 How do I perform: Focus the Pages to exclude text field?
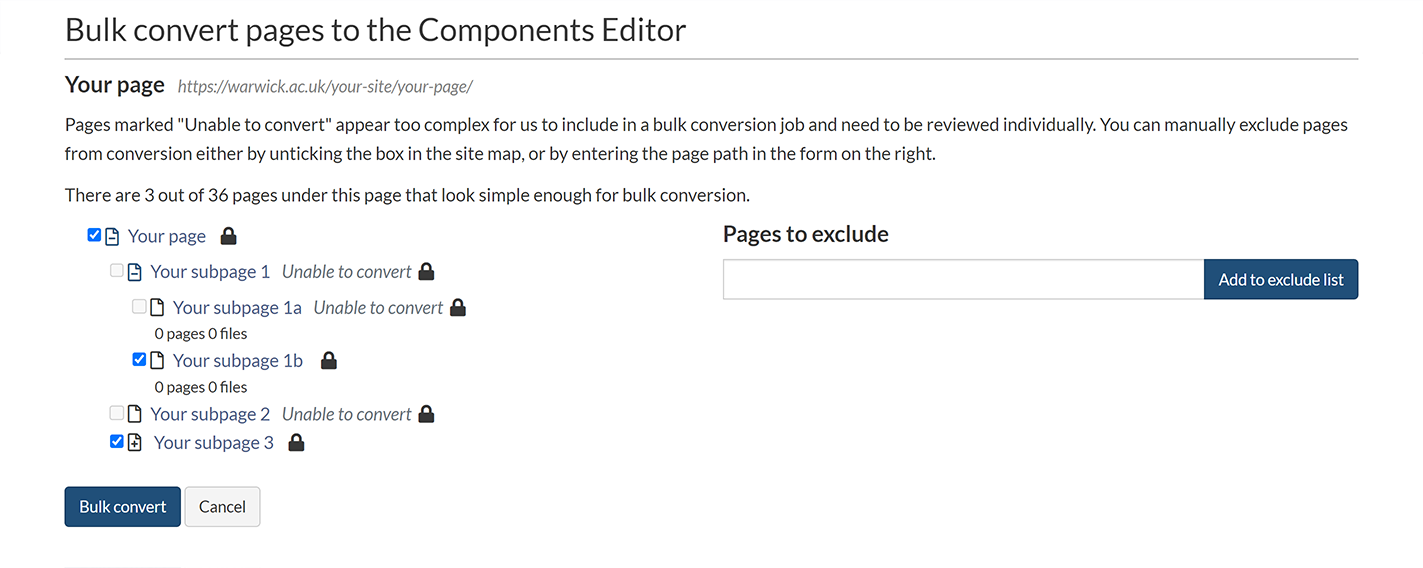point(962,280)
